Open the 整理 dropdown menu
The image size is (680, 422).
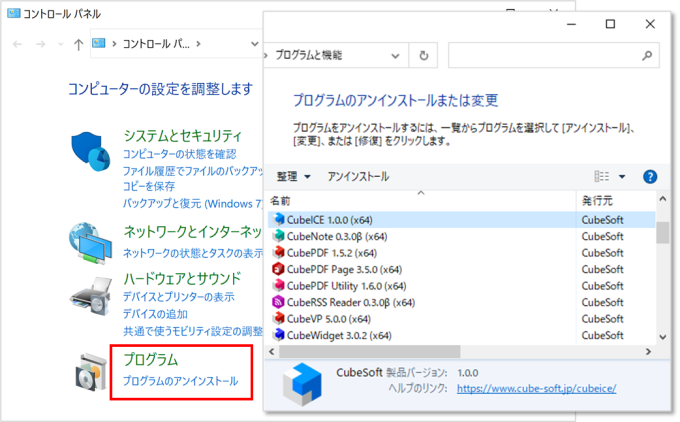tap(294, 177)
